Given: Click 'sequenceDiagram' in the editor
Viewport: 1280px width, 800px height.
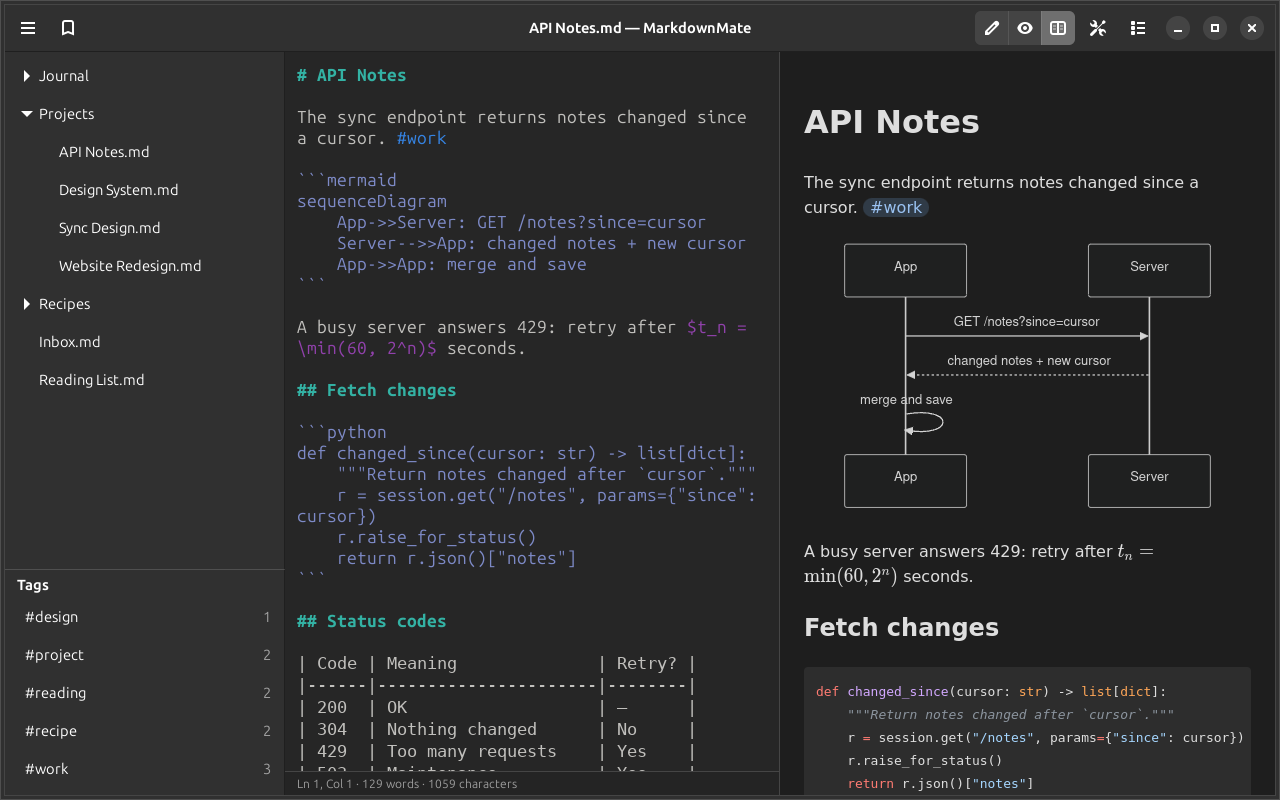Looking at the screenshot, I should pos(372,202).
